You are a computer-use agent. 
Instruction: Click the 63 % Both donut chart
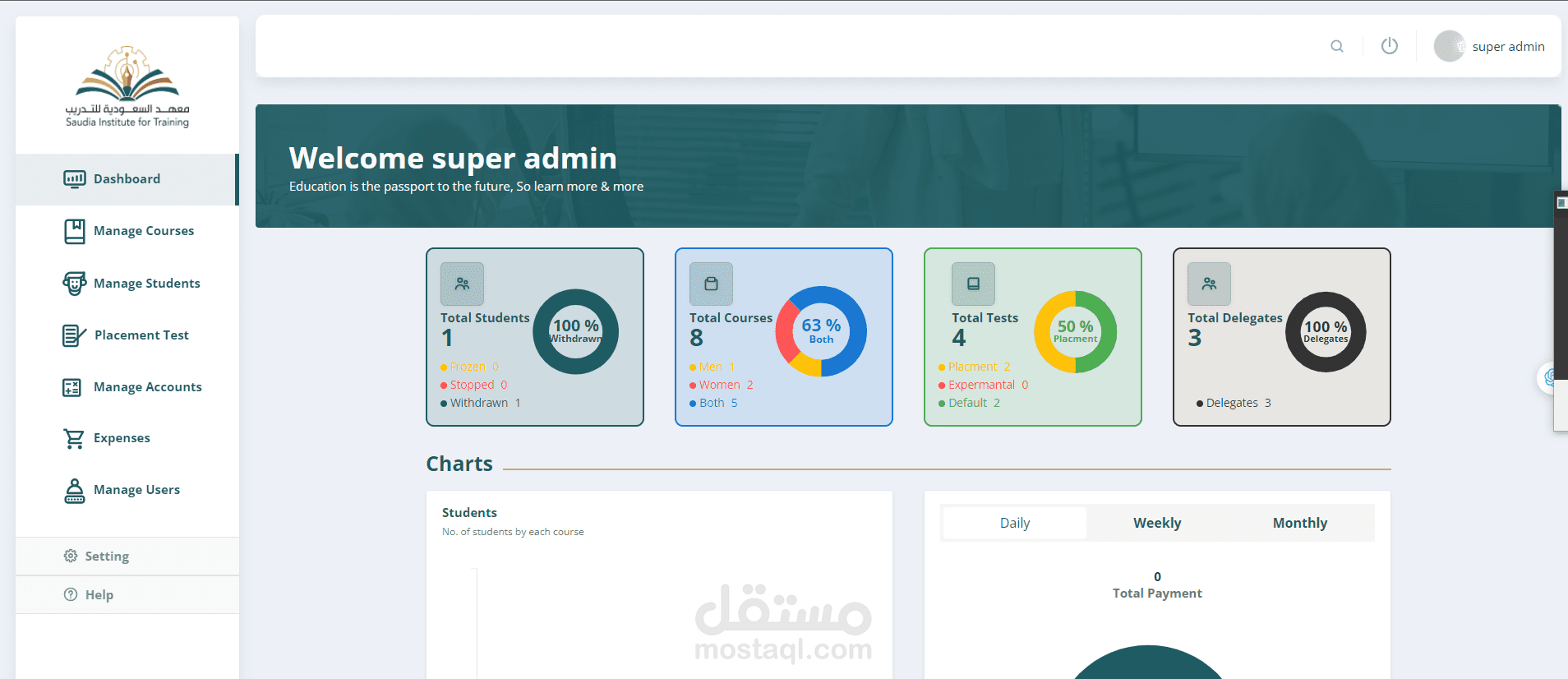point(821,331)
